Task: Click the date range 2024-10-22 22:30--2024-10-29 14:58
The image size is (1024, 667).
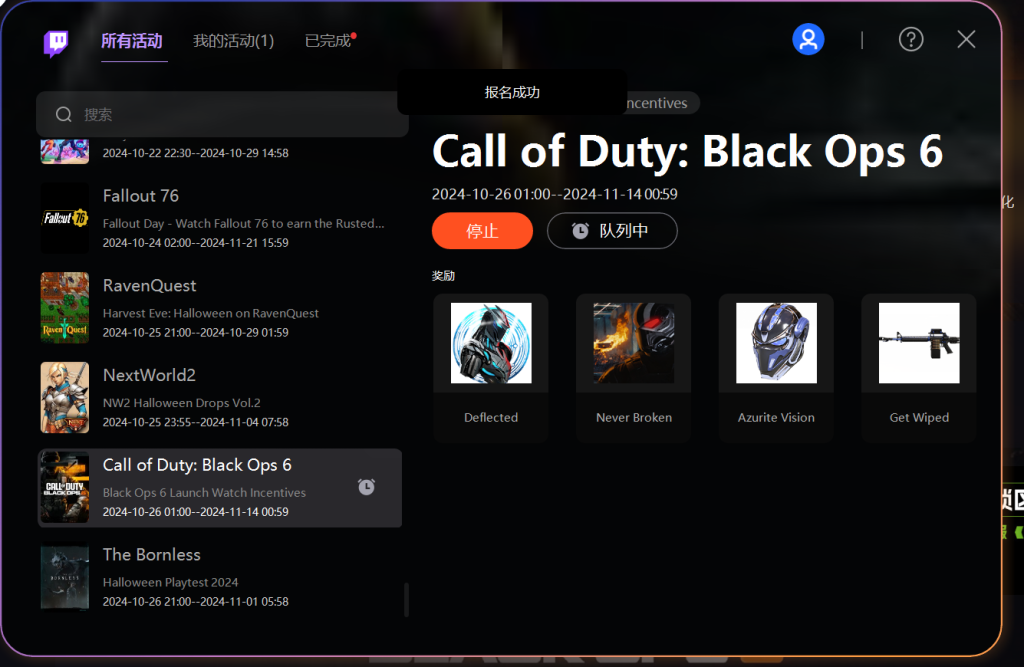Action: tap(195, 153)
